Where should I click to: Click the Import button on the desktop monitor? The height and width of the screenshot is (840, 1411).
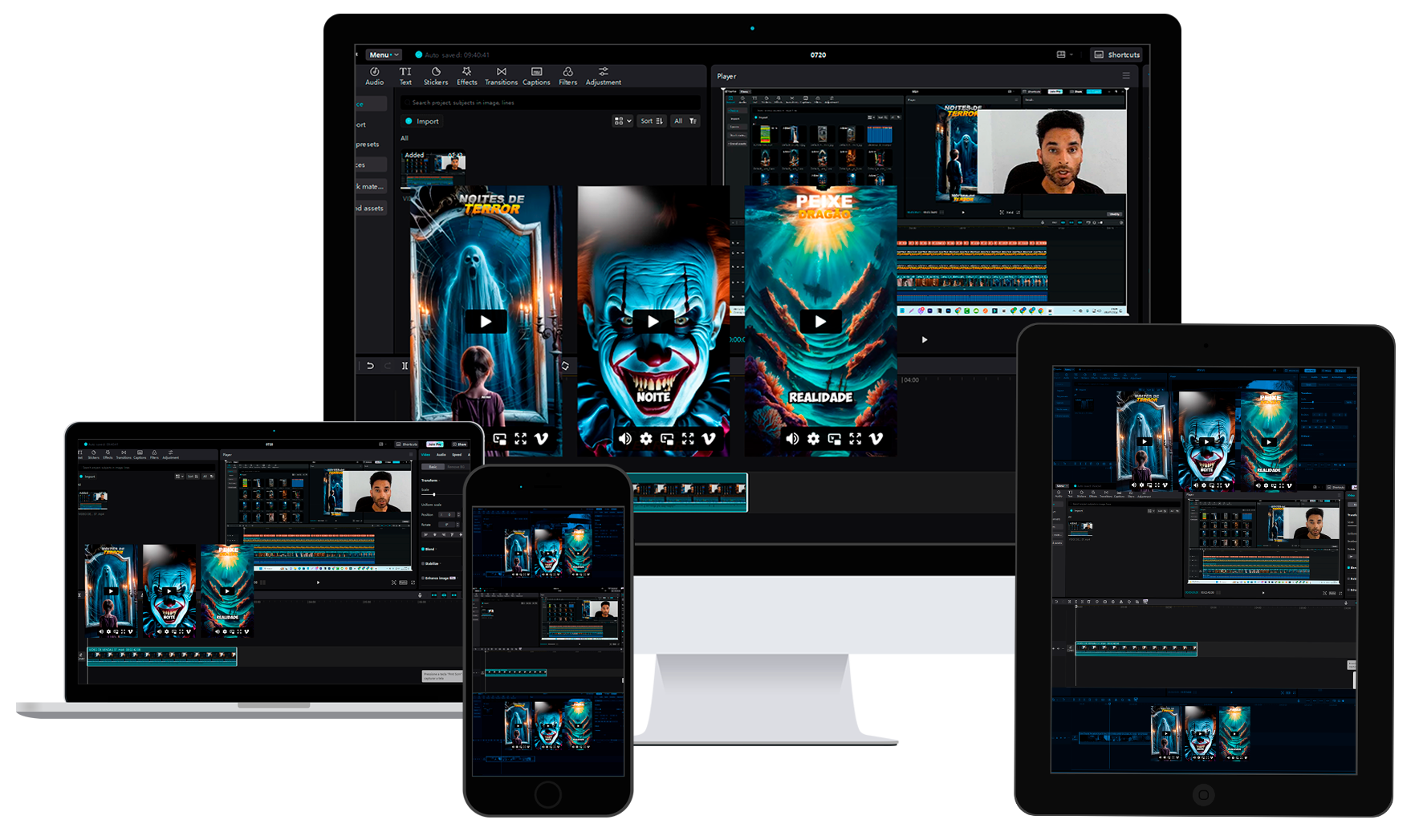pos(422,121)
